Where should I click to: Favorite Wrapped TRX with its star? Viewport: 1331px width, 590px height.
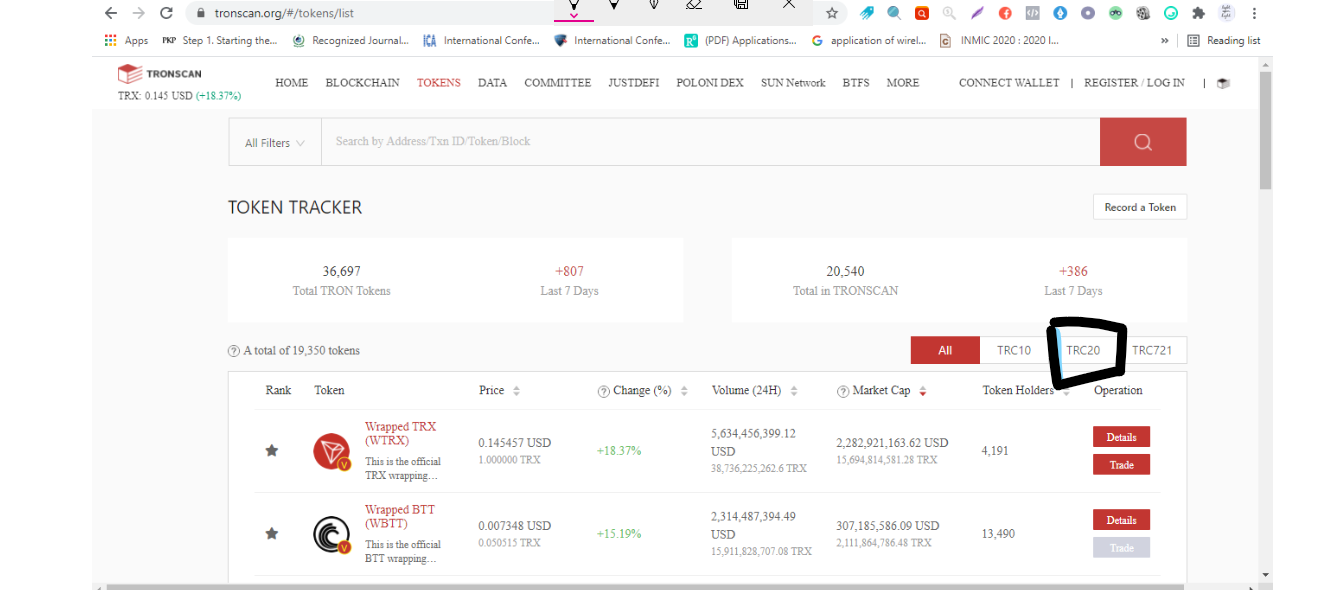(x=271, y=451)
